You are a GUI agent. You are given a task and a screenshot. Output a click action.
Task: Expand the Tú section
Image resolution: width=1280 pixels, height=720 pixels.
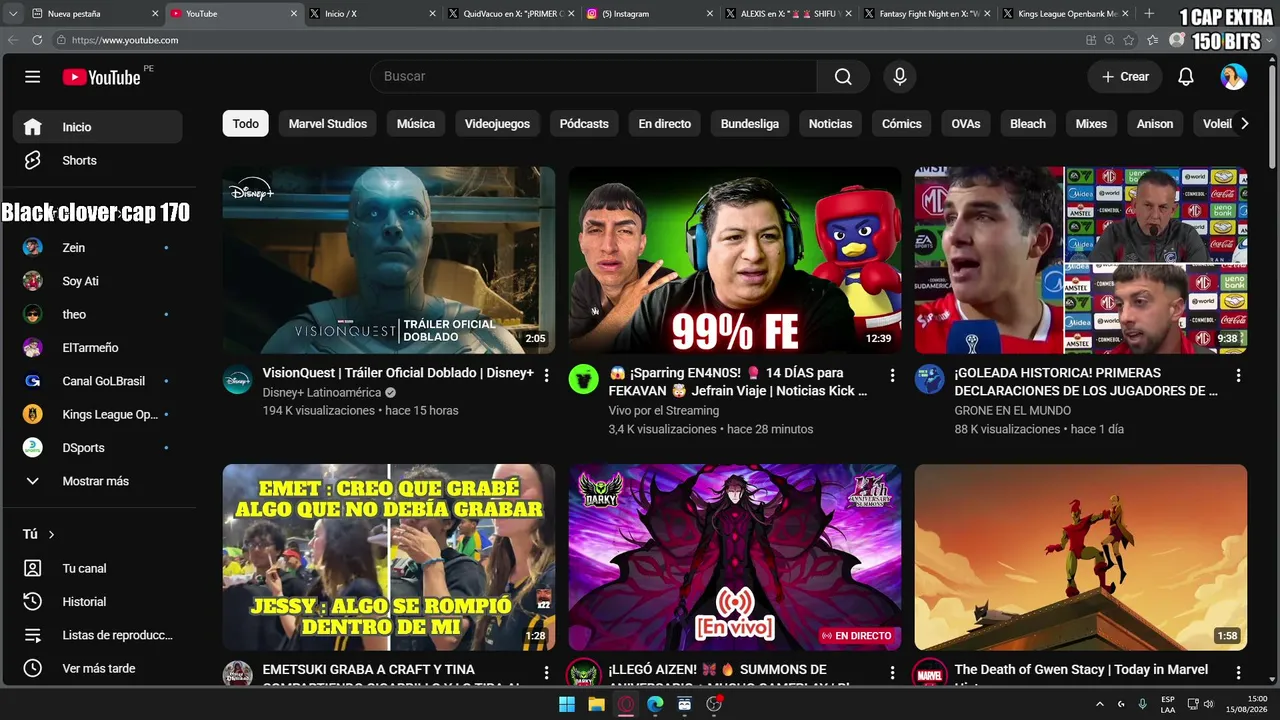[x=39, y=534]
